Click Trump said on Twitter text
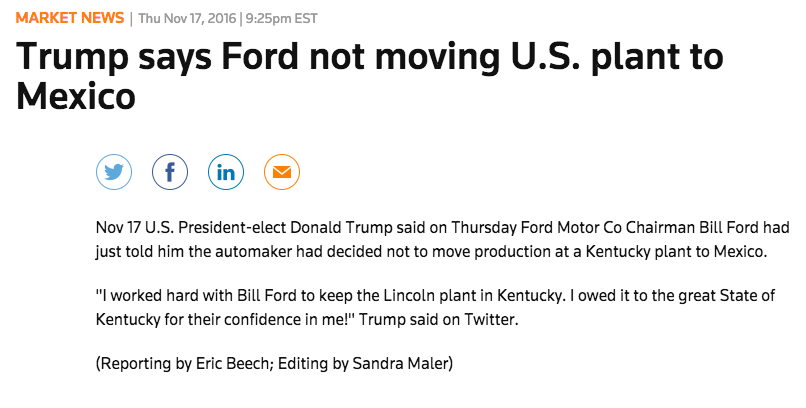The image size is (806, 408). click(x=438, y=320)
